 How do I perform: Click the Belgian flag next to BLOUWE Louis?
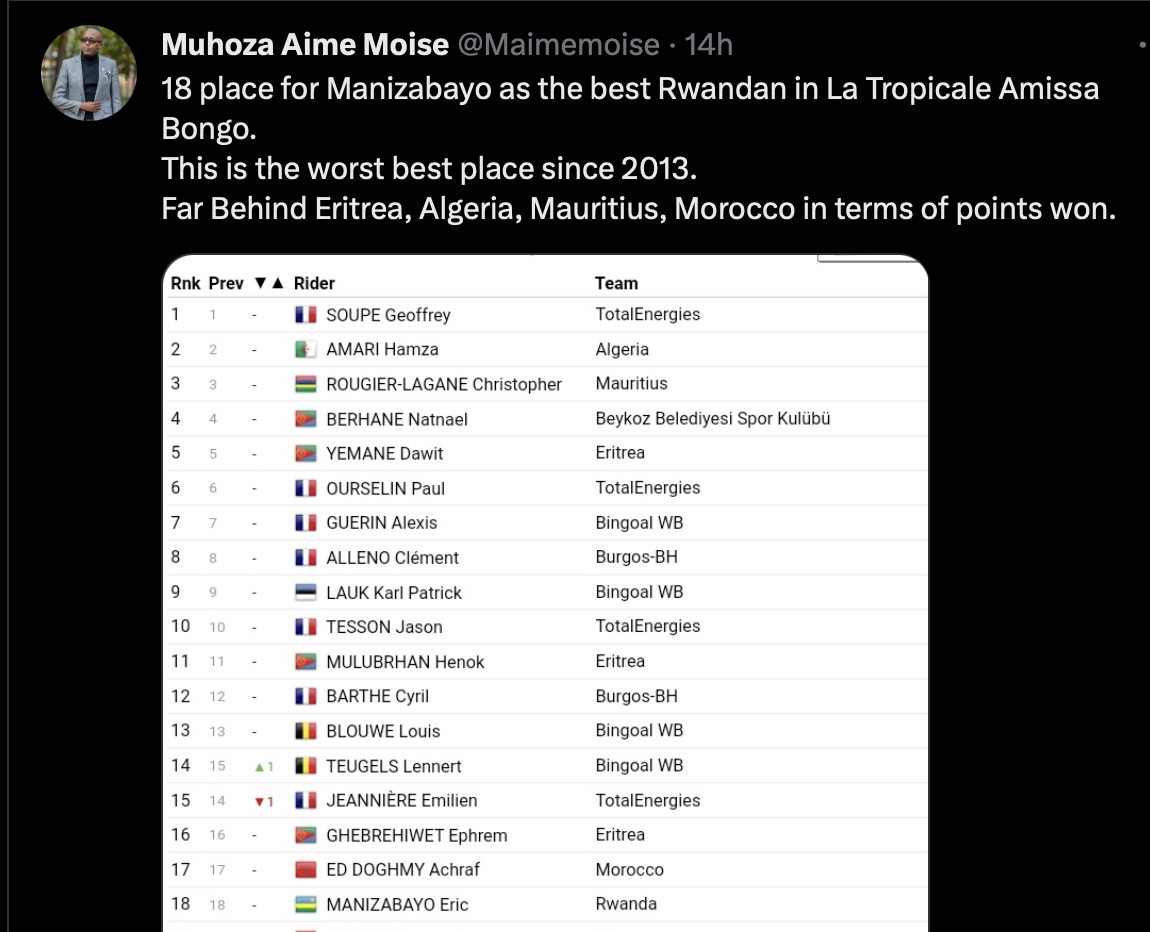(x=306, y=731)
